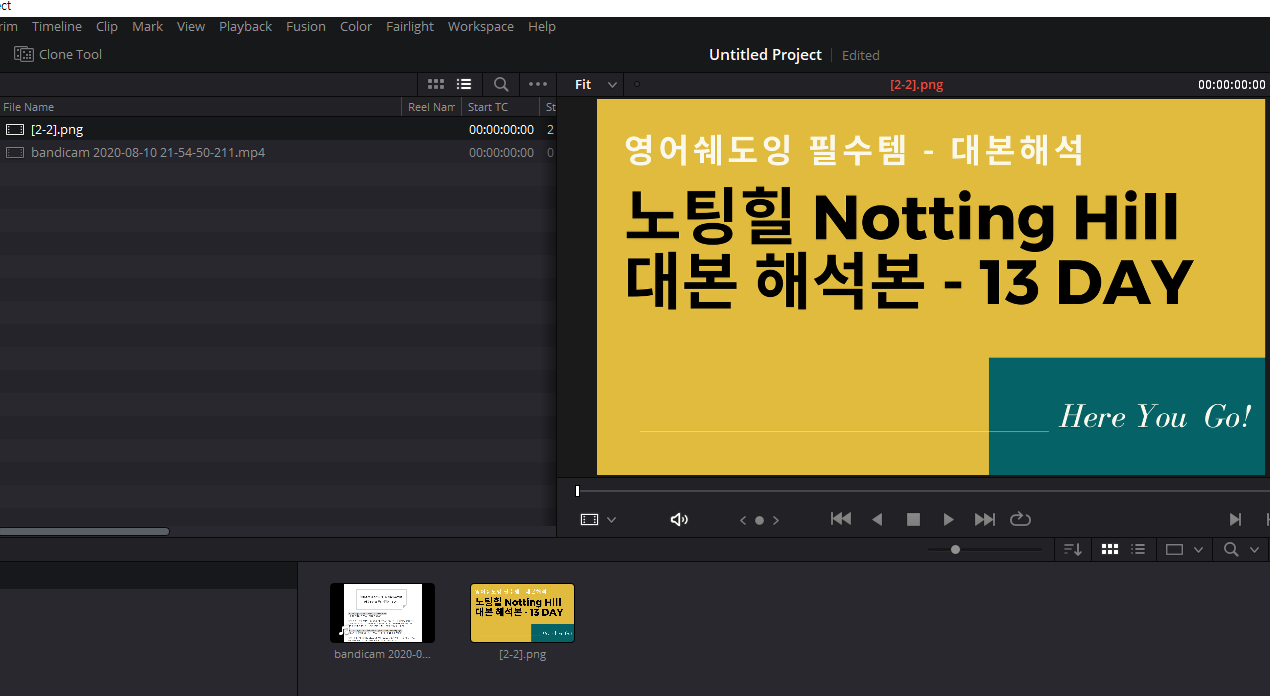Viewport: 1270px width, 696px height.
Task: Open the Fit zoom dropdown in viewer
Action: point(597,85)
